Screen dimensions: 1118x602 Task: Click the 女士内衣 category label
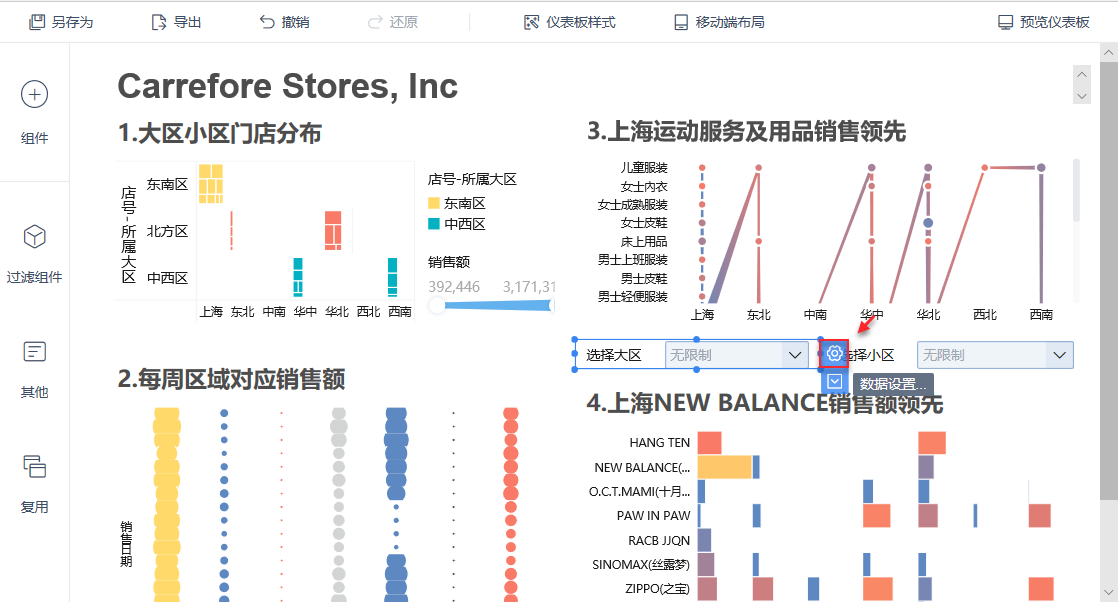643,186
